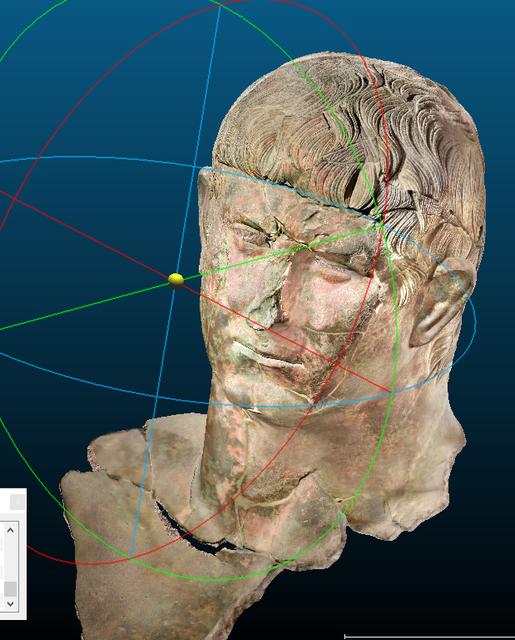The height and width of the screenshot is (640, 515).
Task: Click the scroll down arrow in panel
Action: coord(11,603)
